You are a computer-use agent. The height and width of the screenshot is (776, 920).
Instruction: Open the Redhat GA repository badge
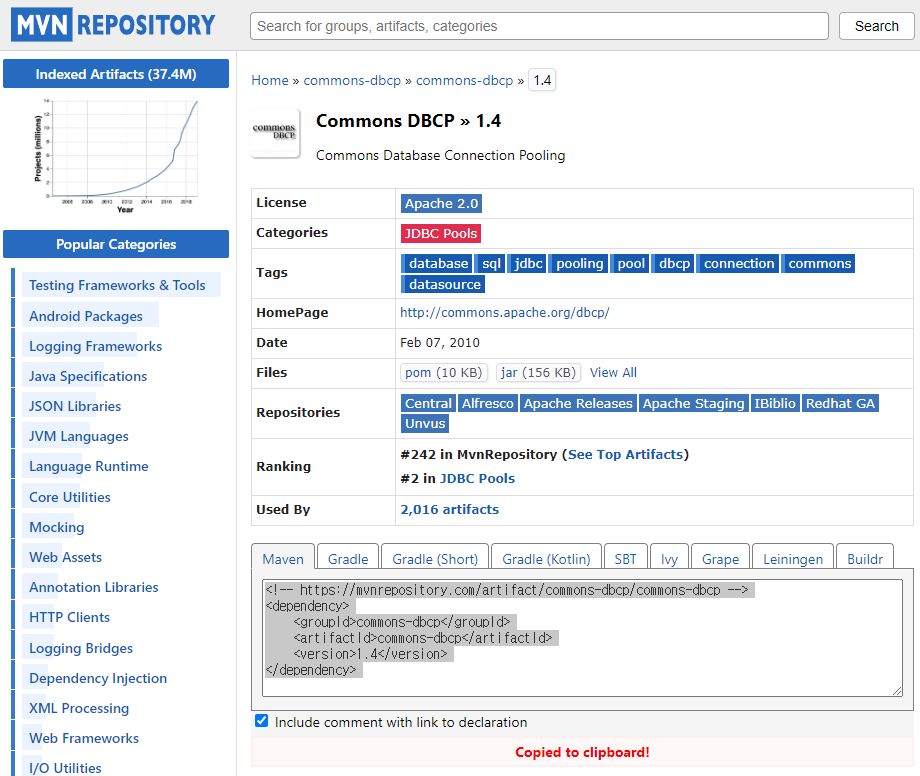(840, 404)
